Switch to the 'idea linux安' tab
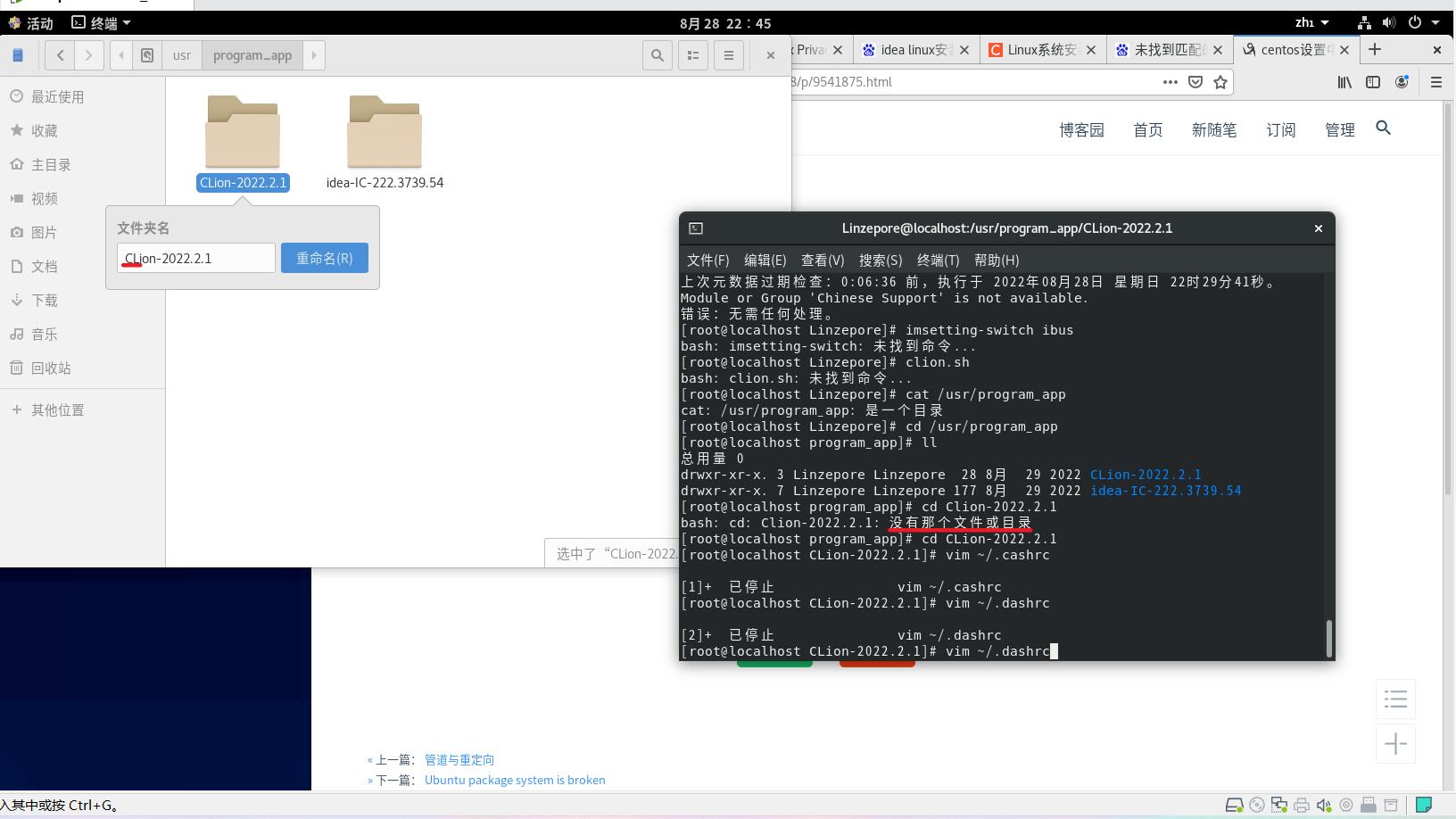The height and width of the screenshot is (819, 1456). pyautogui.click(x=917, y=50)
